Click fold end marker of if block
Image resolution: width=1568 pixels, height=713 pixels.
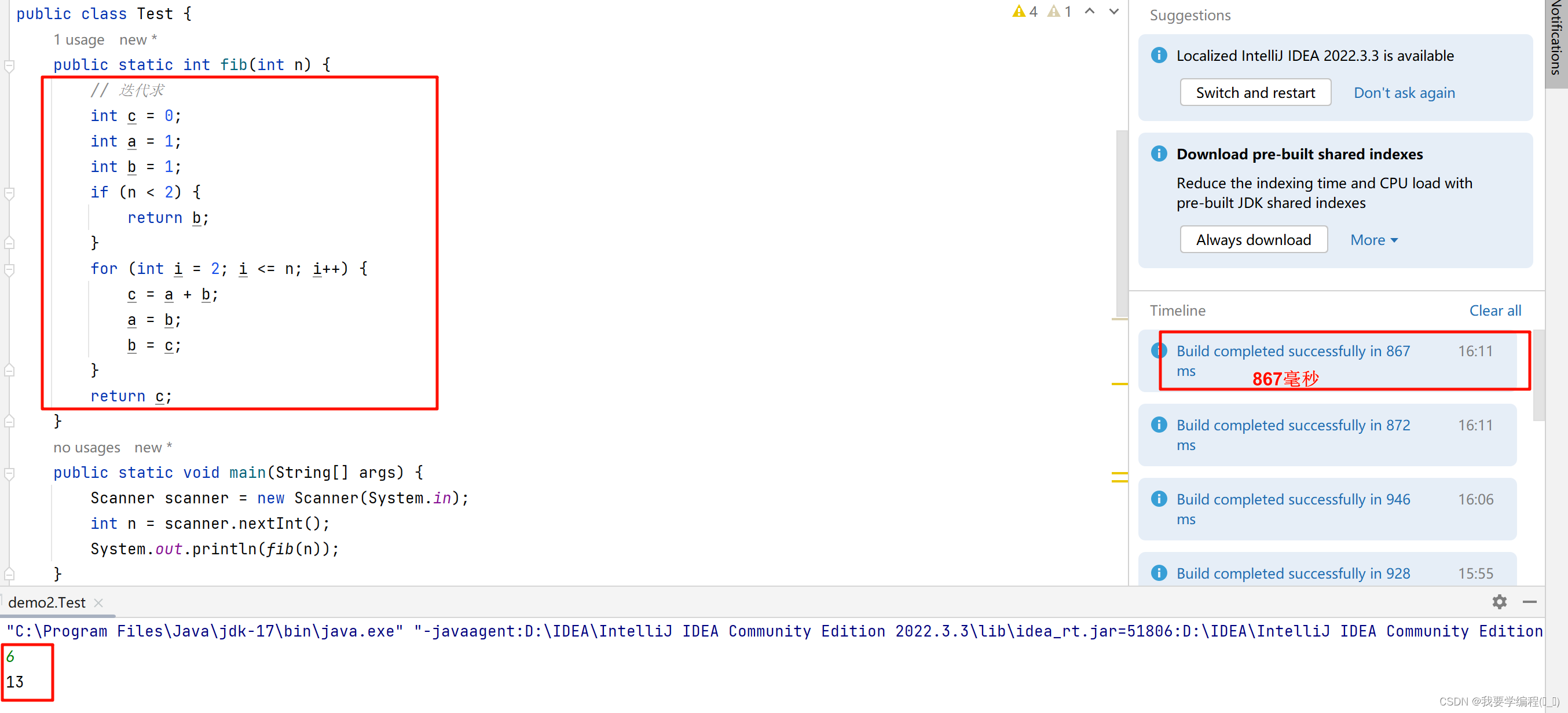[x=9, y=242]
